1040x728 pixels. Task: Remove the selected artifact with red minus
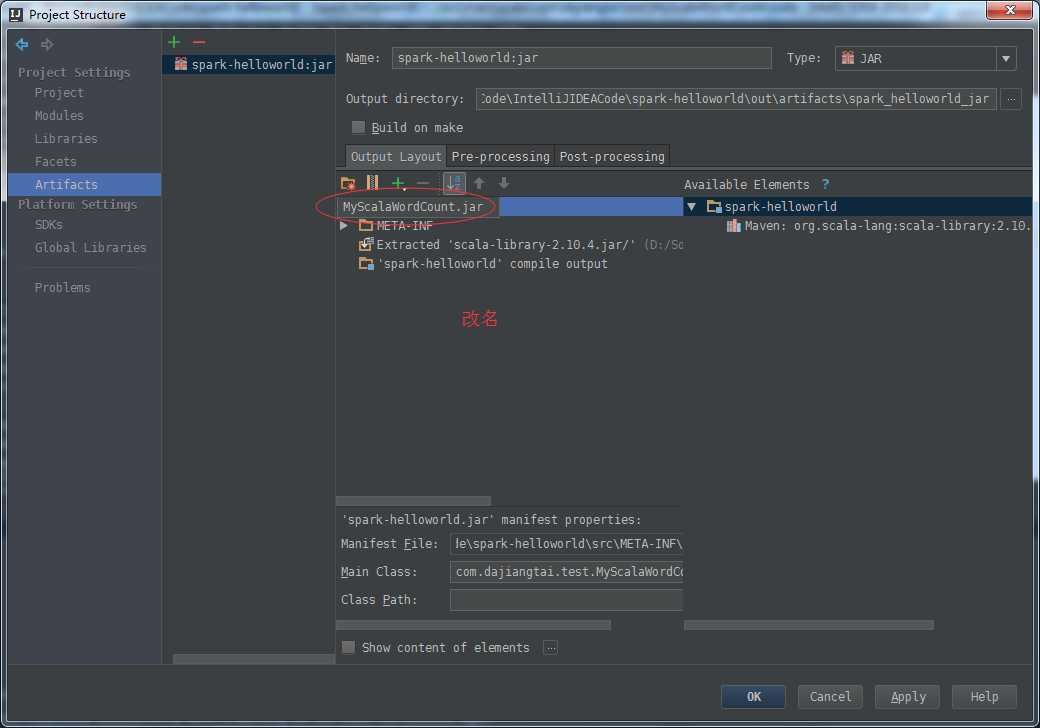click(198, 42)
